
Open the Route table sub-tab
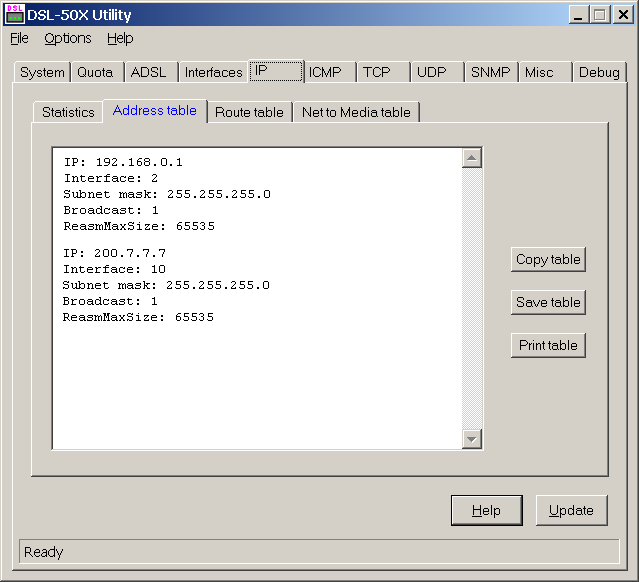(249, 112)
